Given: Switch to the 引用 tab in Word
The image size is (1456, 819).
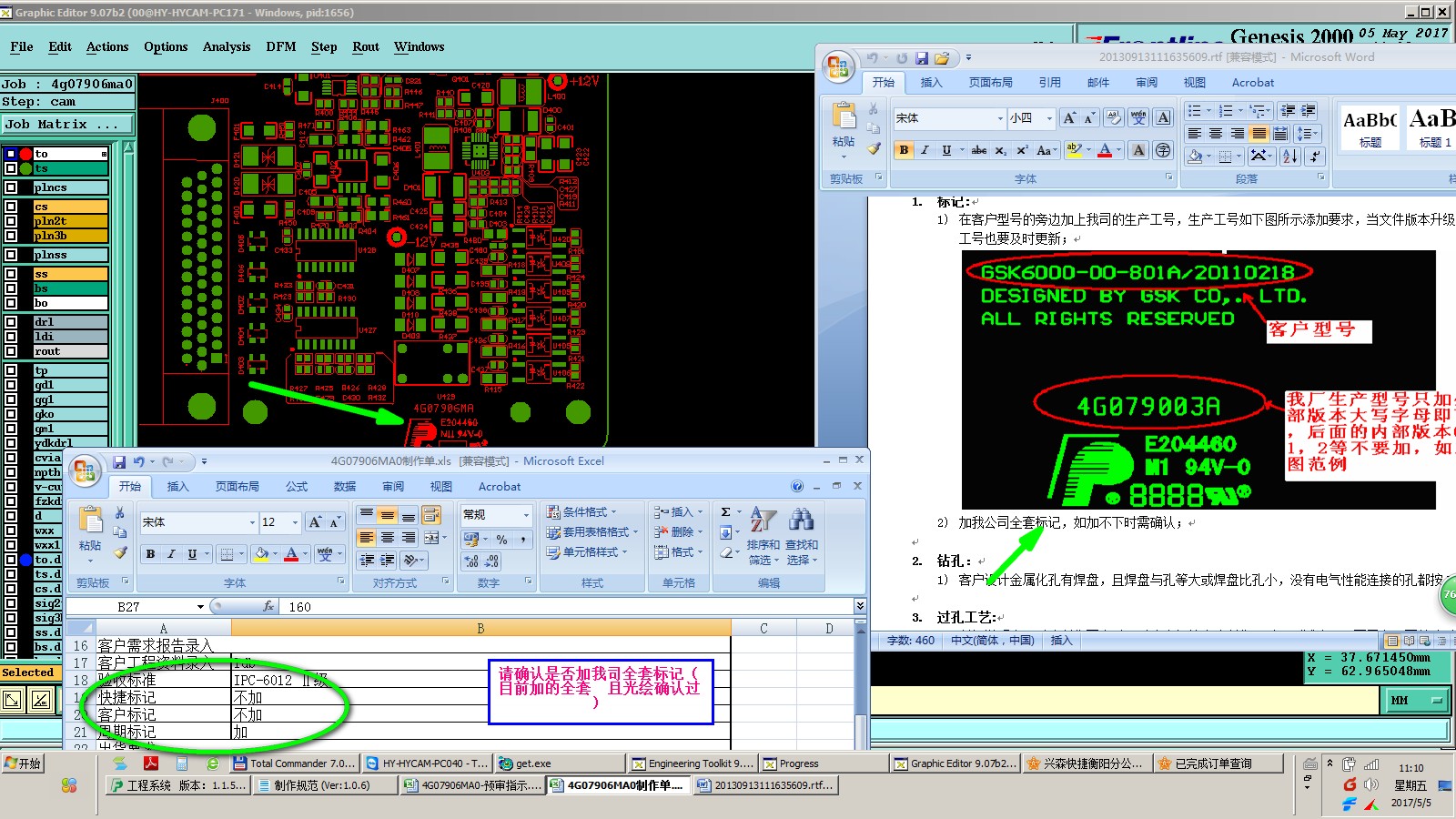Looking at the screenshot, I should [x=1050, y=83].
